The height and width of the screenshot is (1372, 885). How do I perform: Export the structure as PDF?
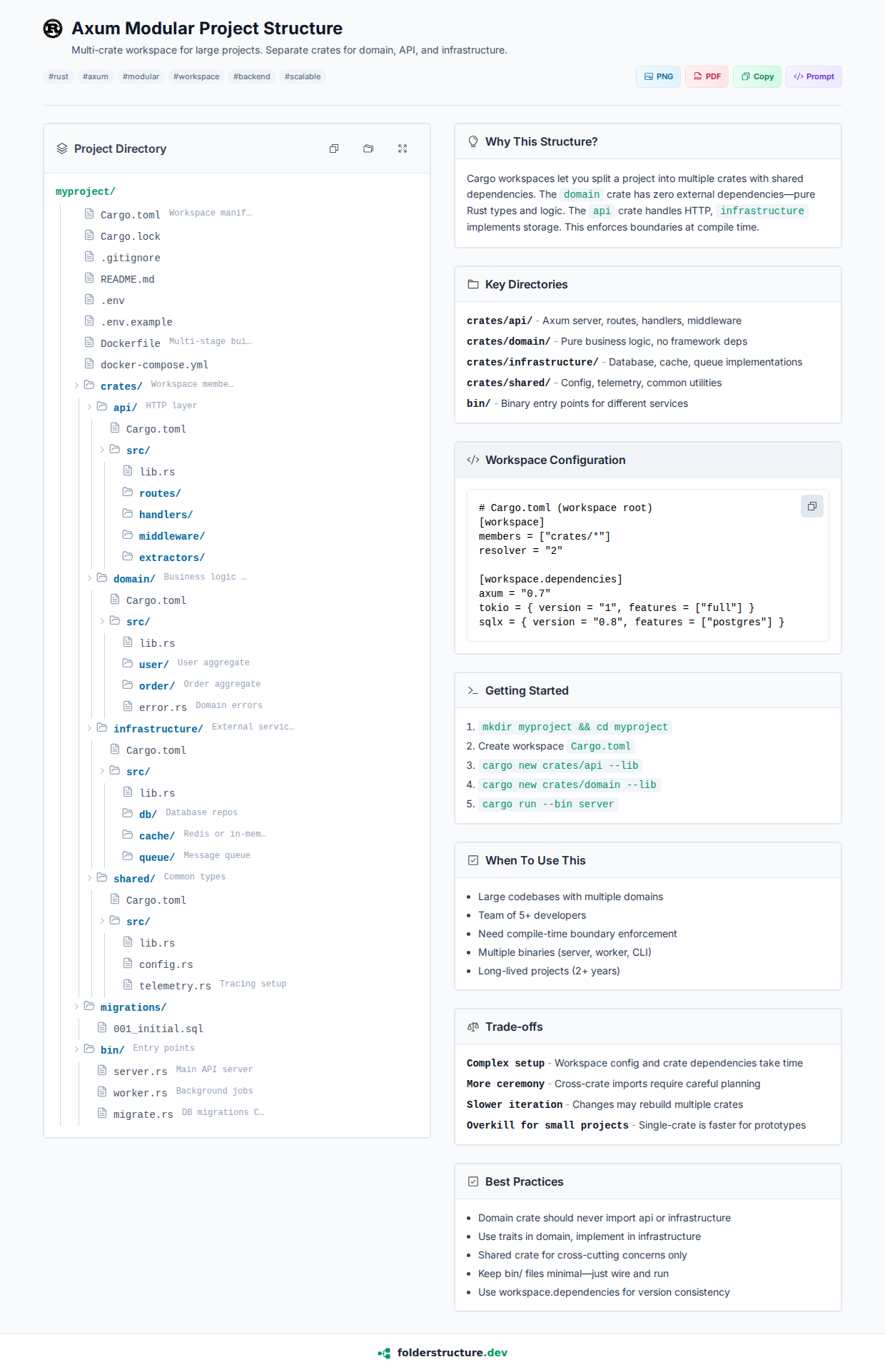click(x=707, y=76)
